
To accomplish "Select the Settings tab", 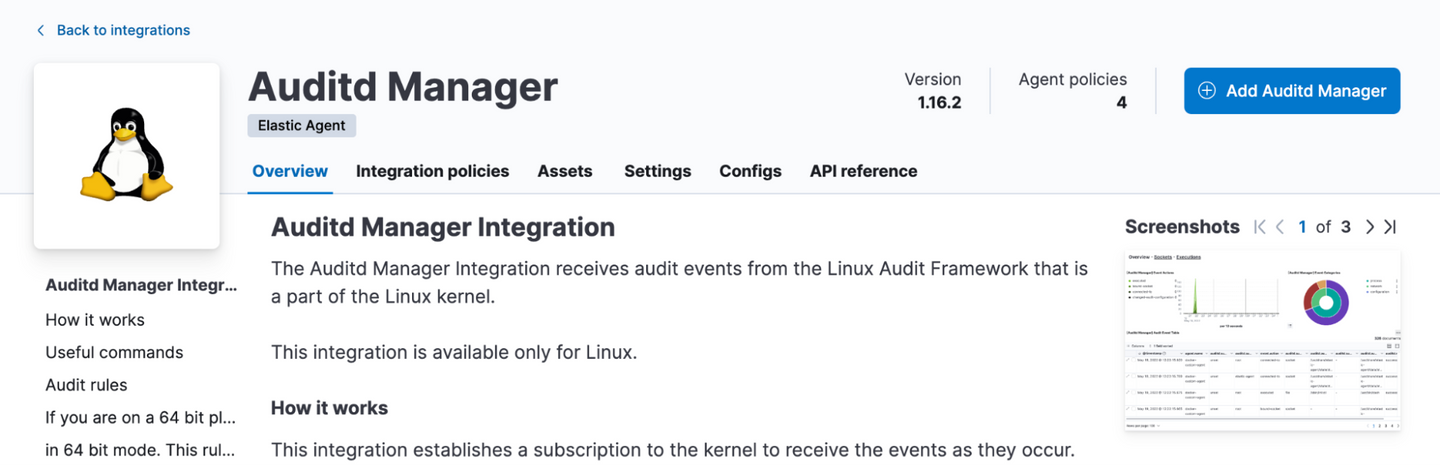I will point(657,171).
